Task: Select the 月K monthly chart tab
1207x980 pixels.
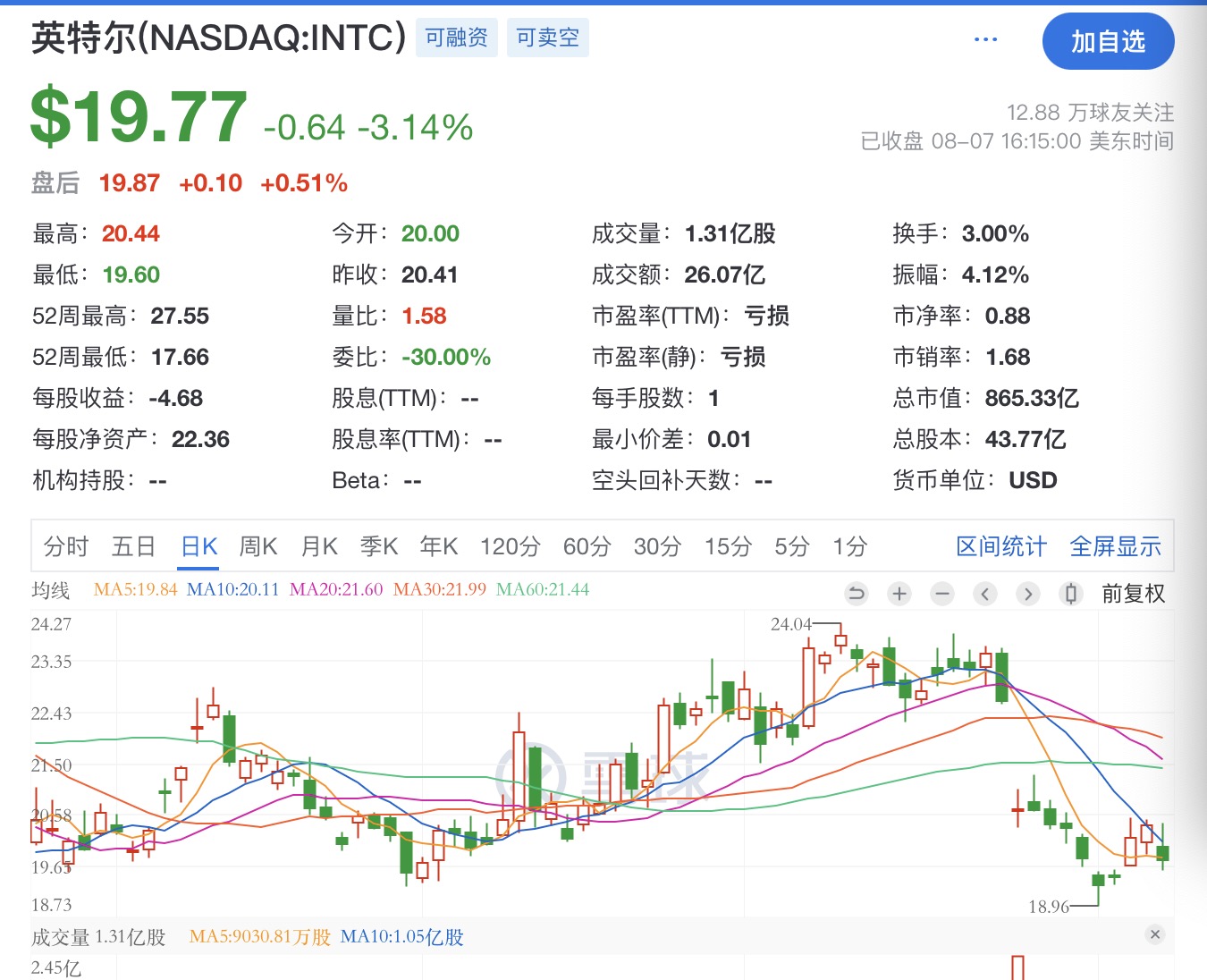Action: click(319, 546)
